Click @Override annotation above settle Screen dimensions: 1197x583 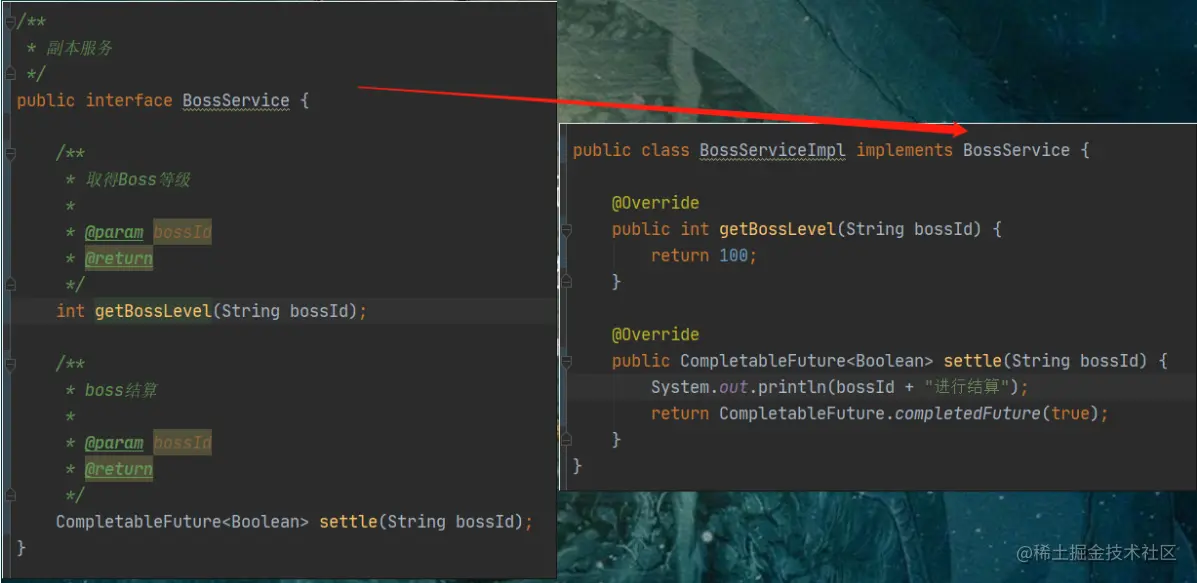click(x=655, y=334)
